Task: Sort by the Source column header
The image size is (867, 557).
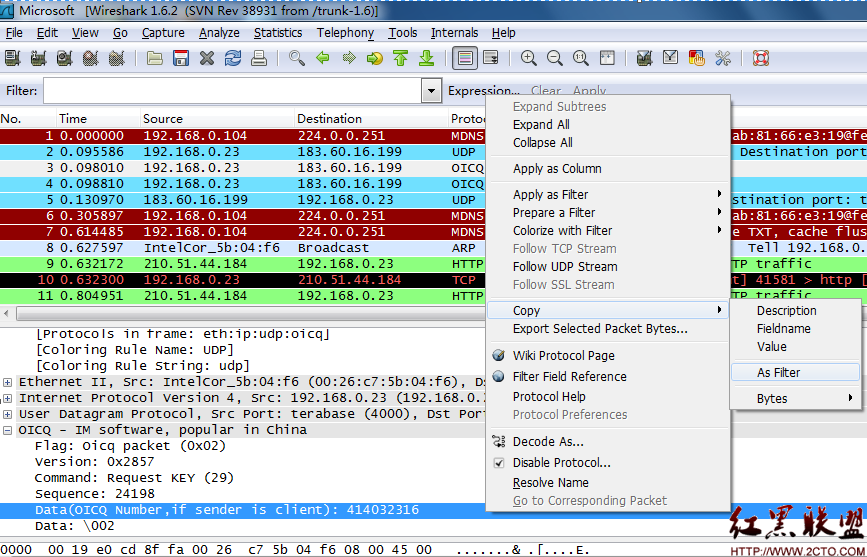Action: 217,119
